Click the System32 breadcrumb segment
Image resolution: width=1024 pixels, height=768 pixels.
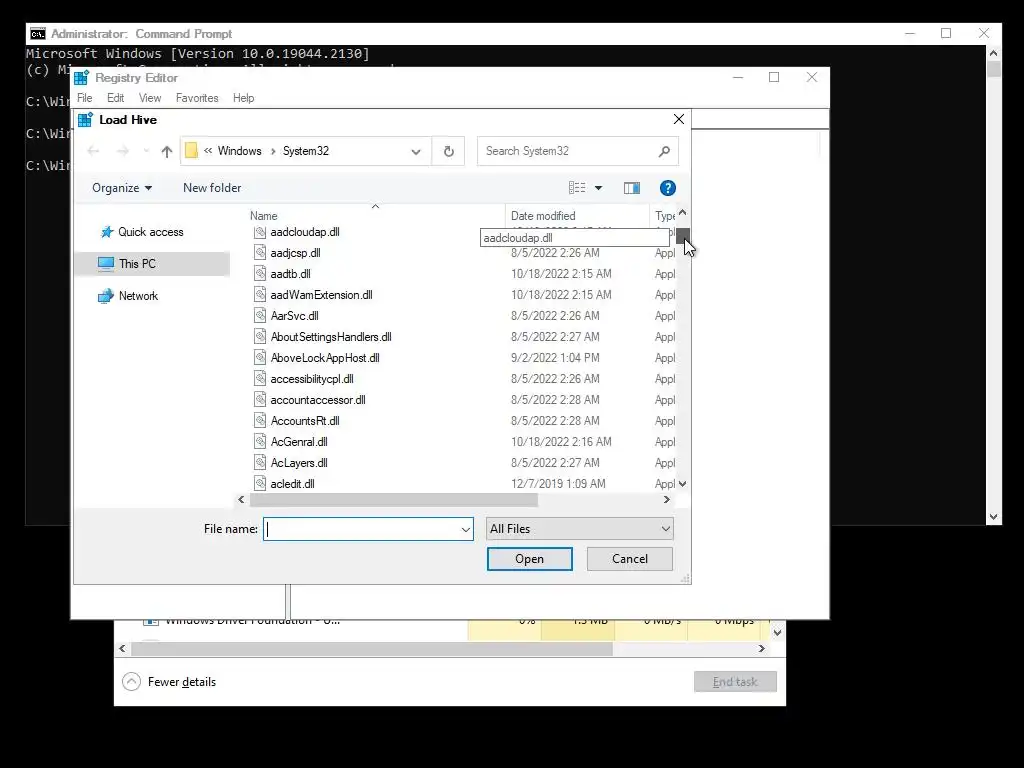(306, 151)
